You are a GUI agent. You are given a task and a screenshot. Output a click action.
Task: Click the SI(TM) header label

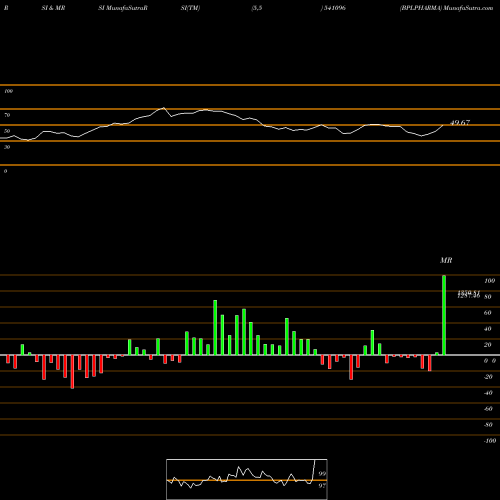tap(190, 8)
